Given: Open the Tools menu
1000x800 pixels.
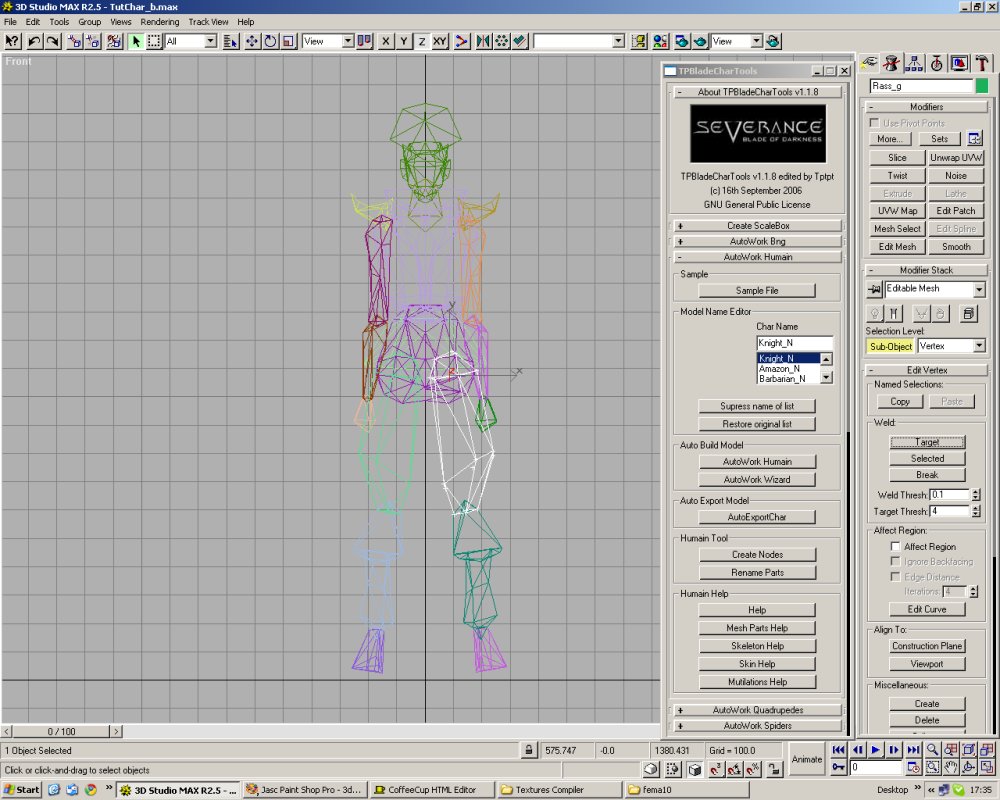Looking at the screenshot, I should (59, 22).
